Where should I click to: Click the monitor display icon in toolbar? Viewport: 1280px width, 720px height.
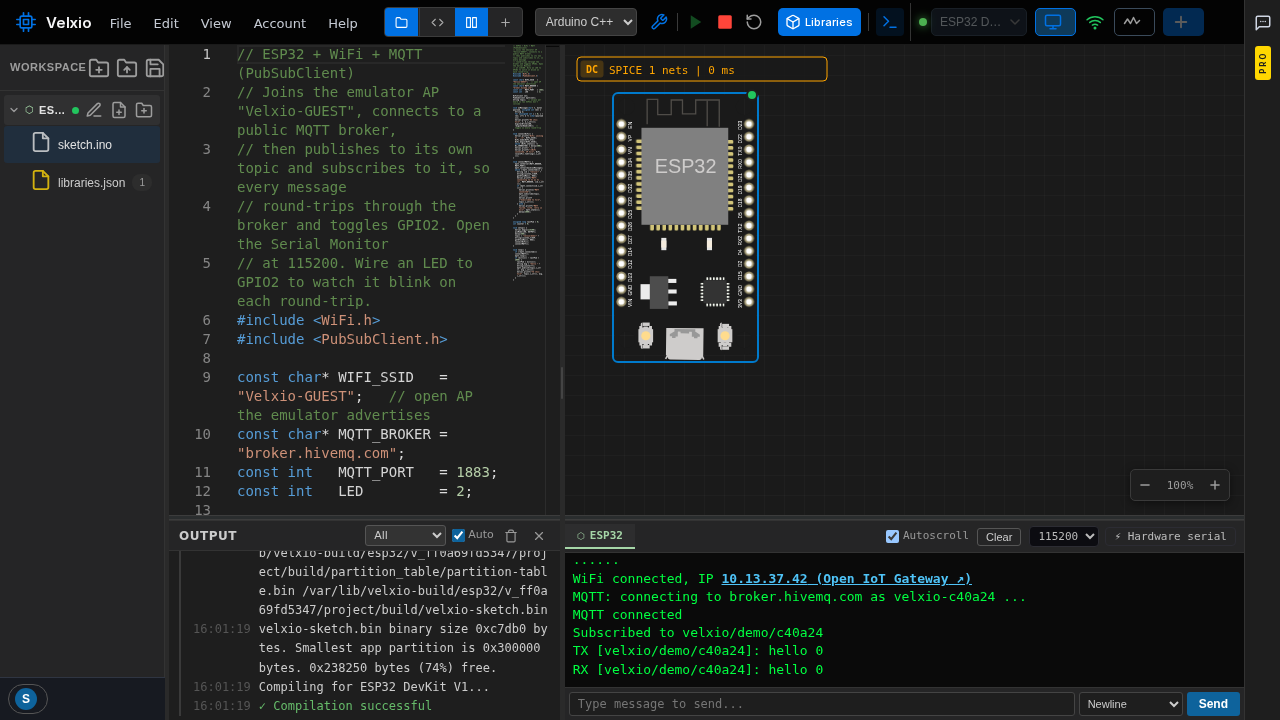[1055, 22]
